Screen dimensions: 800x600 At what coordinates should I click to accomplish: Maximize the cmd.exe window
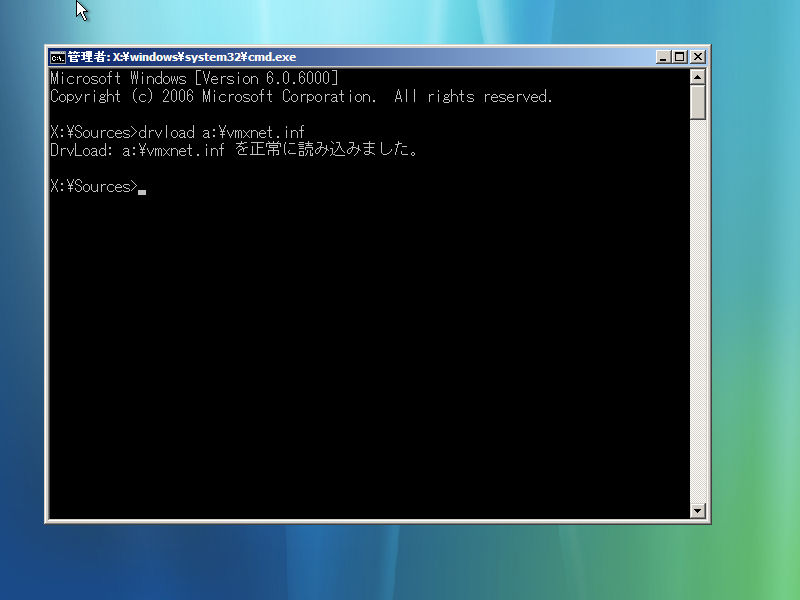tap(680, 57)
